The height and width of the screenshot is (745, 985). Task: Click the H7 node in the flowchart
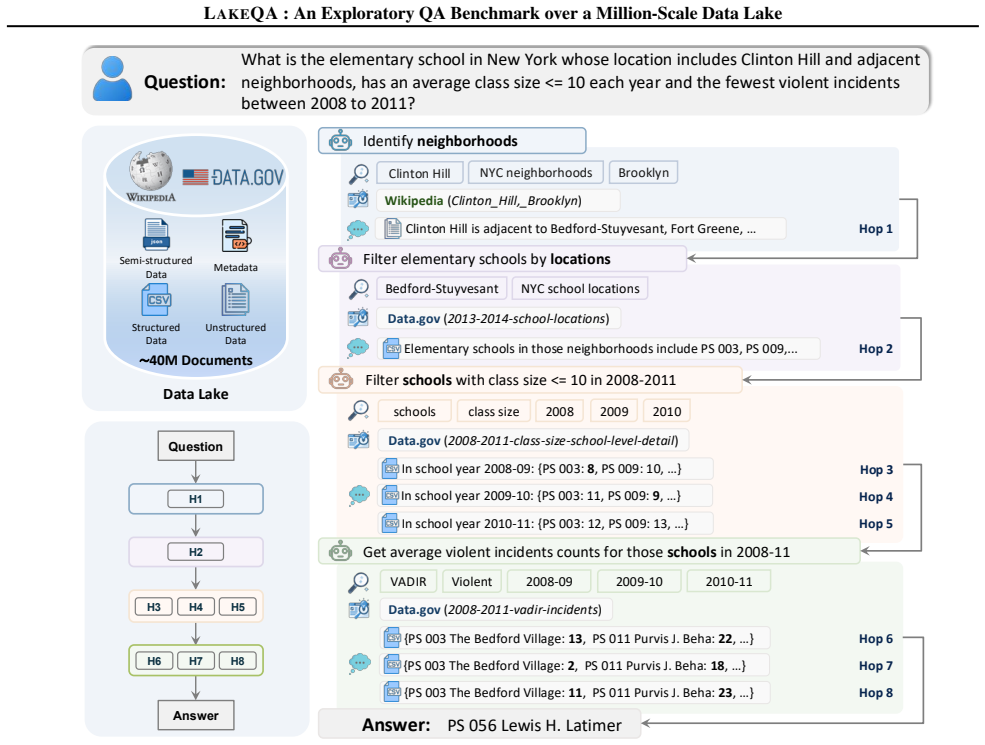pyautogui.click(x=195, y=661)
